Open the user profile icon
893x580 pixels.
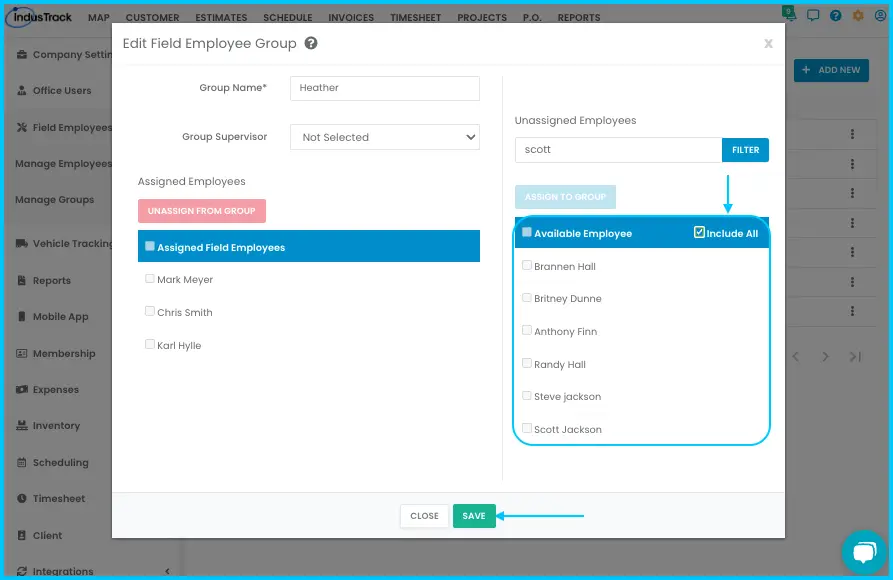880,15
